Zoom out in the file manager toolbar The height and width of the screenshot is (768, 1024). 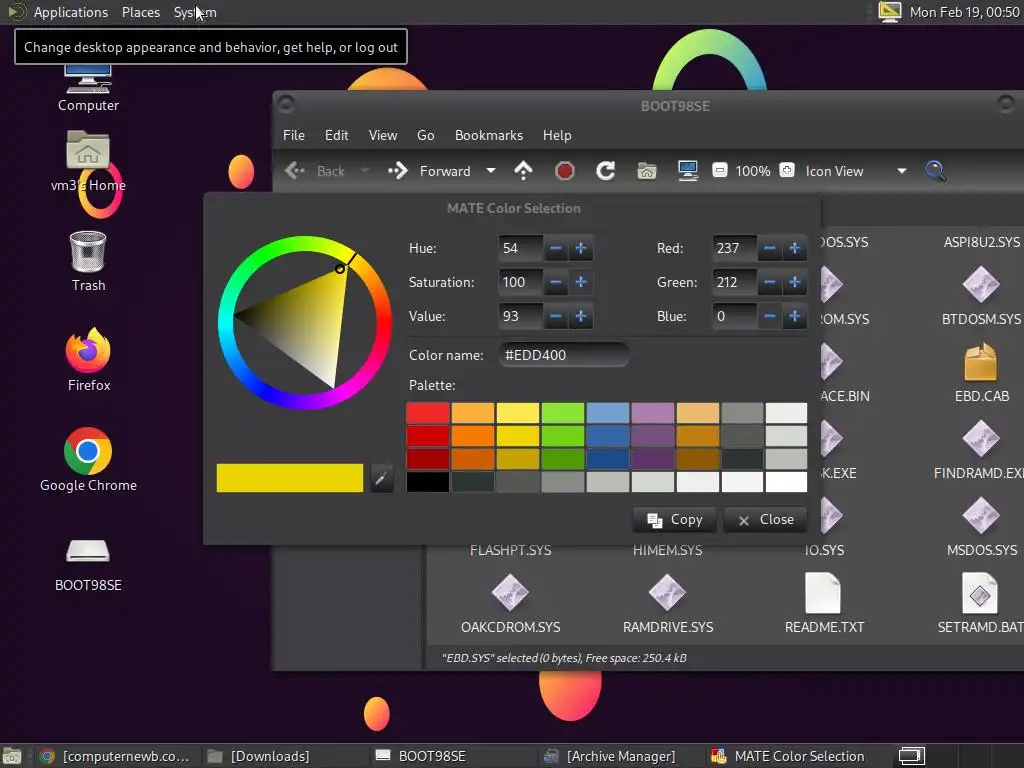point(719,170)
